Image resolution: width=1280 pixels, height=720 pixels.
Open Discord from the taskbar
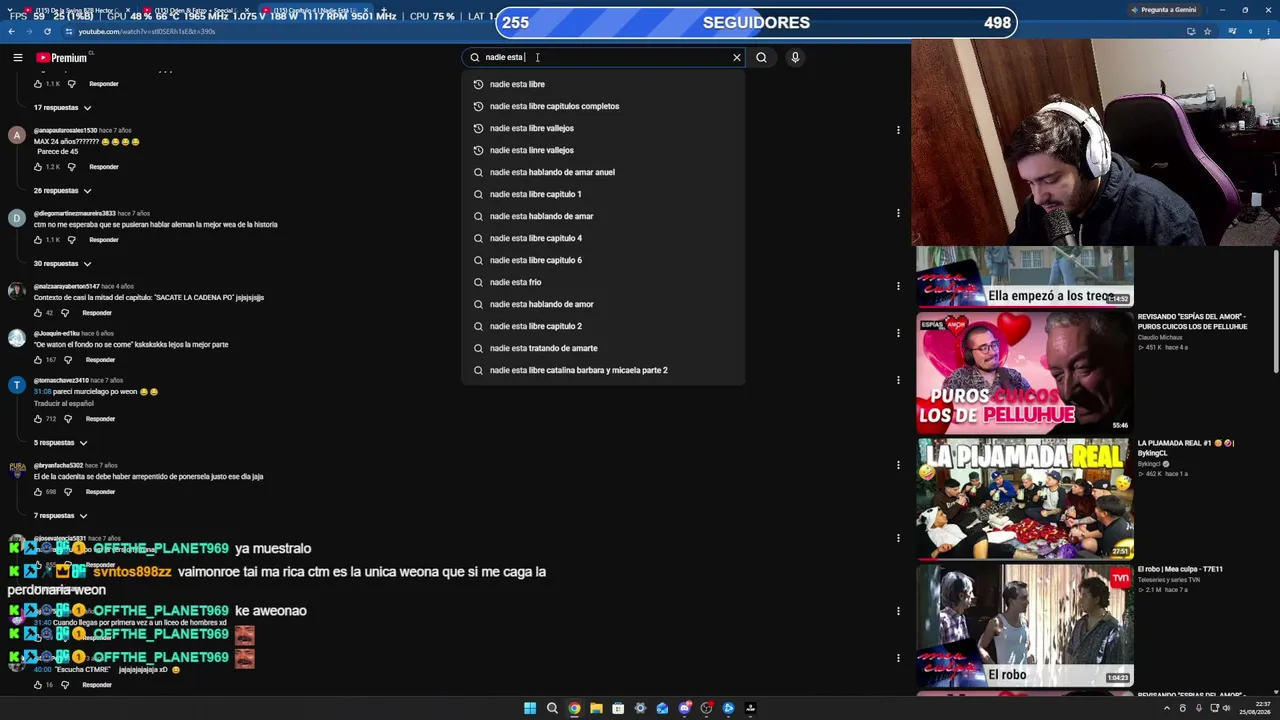[x=684, y=708]
